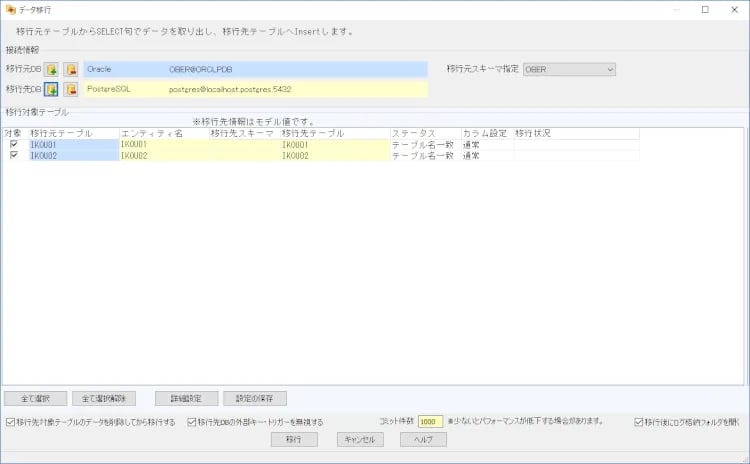The image size is (750, 464).
Task: Click the second database icon in 移行元DB row
Action: [x=71, y=69]
